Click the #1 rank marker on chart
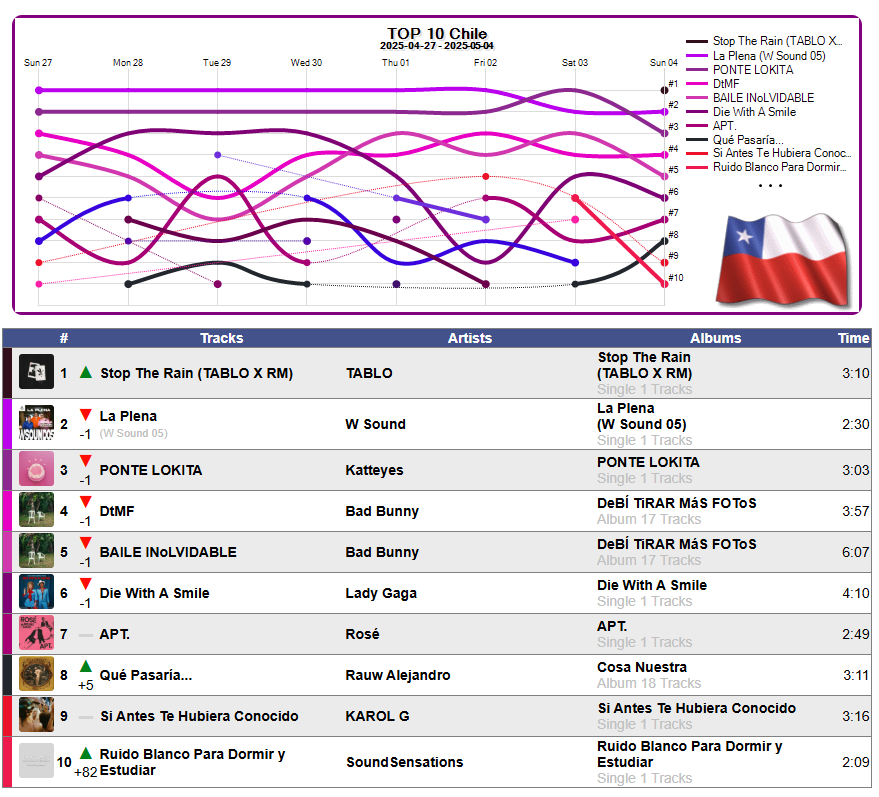 664,90
